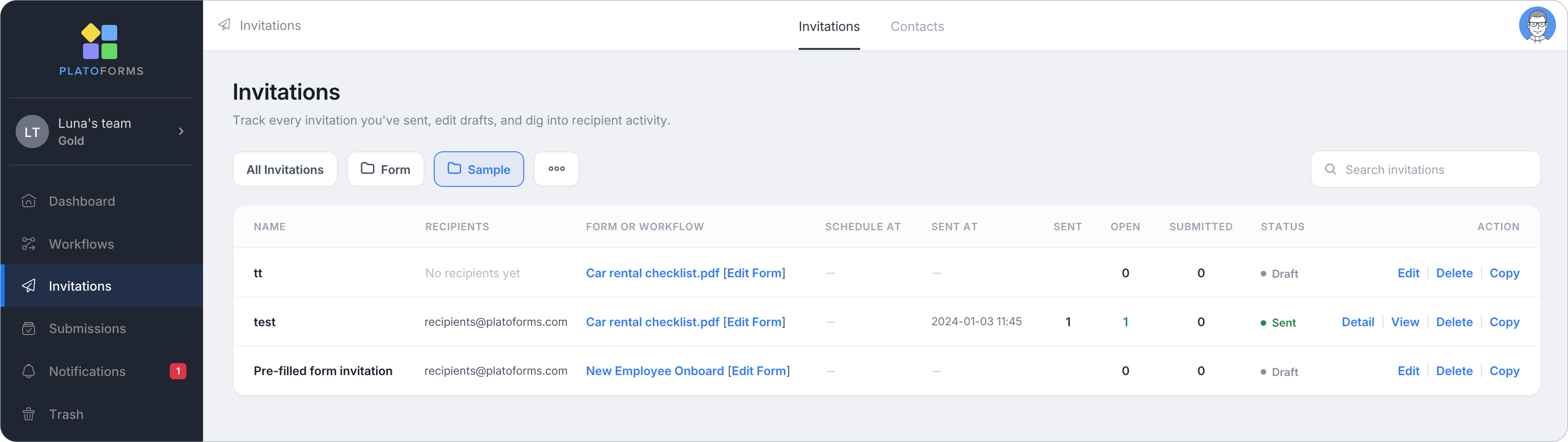Viewport: 1568px width, 442px height.
Task: Click the LT team avatar
Action: (x=32, y=131)
